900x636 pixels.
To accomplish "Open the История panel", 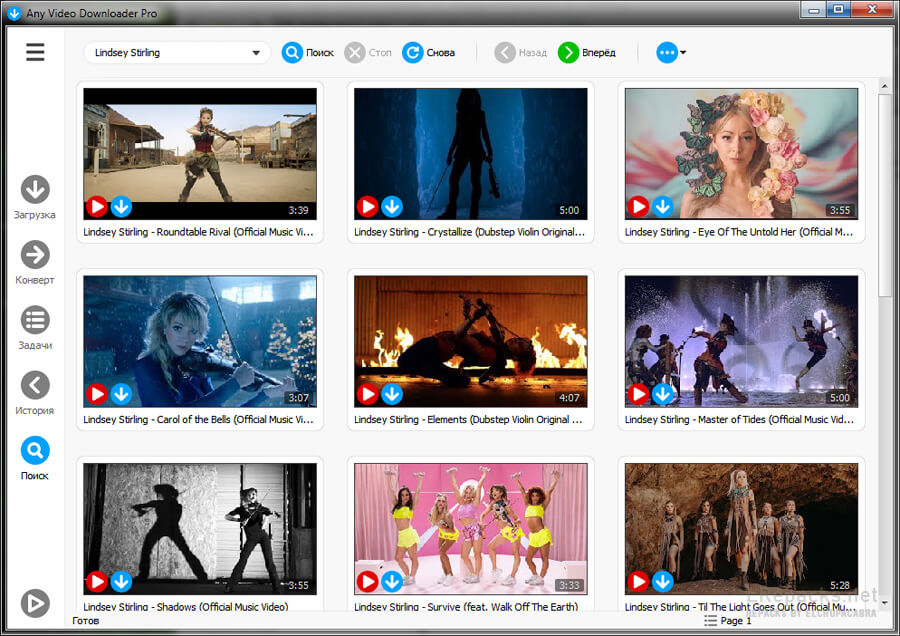I will [35, 386].
